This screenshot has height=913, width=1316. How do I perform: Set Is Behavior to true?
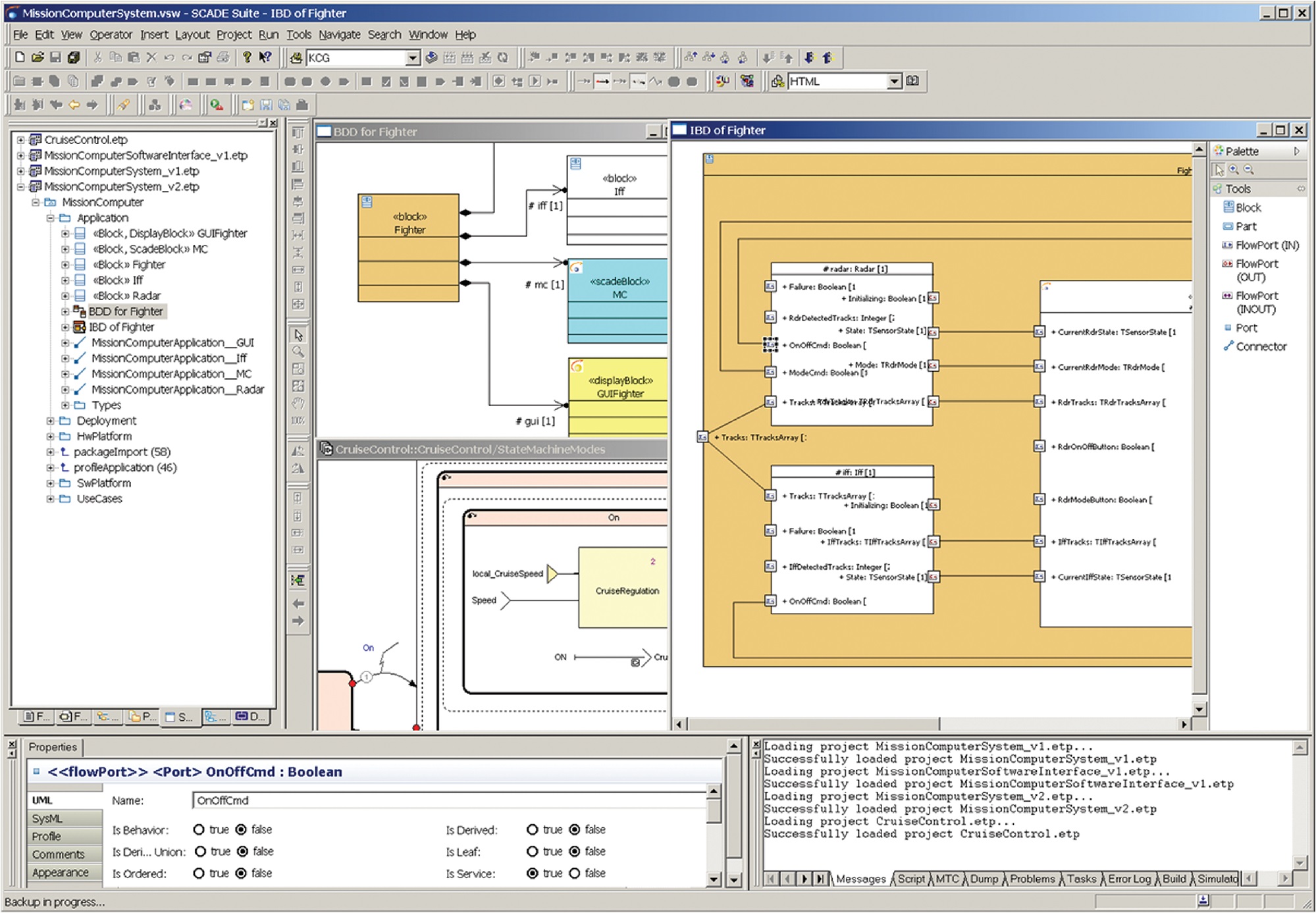(200, 829)
